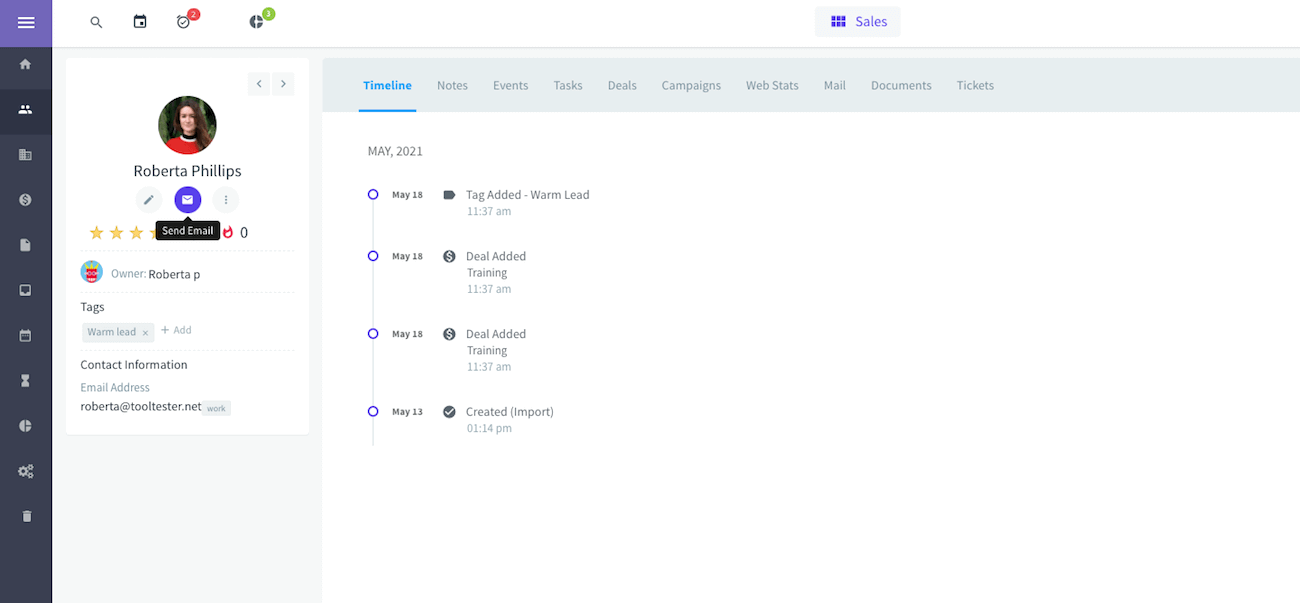This screenshot has height=603, width=1300.
Task: Click the work label beside email
Action: (217, 408)
